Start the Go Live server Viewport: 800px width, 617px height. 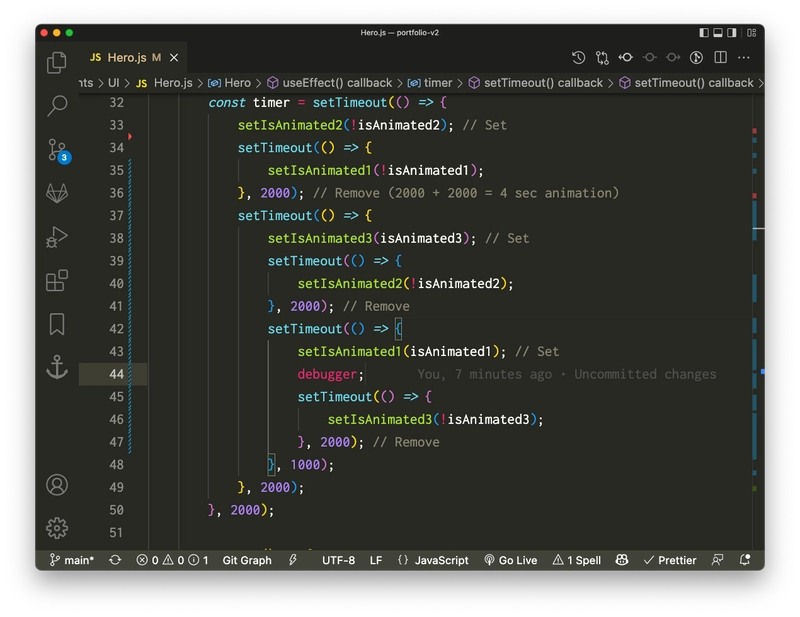pos(511,560)
